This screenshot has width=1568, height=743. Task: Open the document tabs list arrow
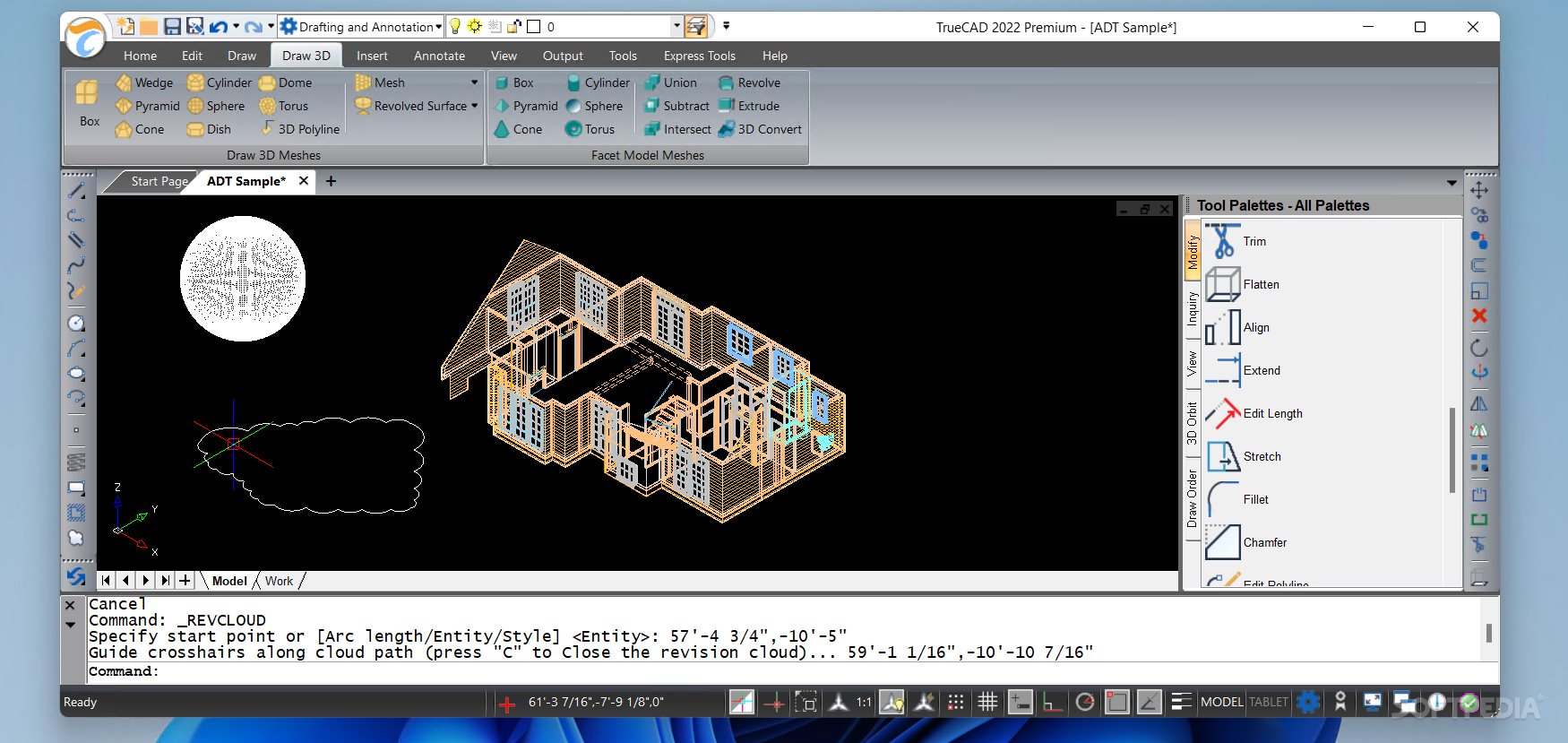click(1452, 183)
